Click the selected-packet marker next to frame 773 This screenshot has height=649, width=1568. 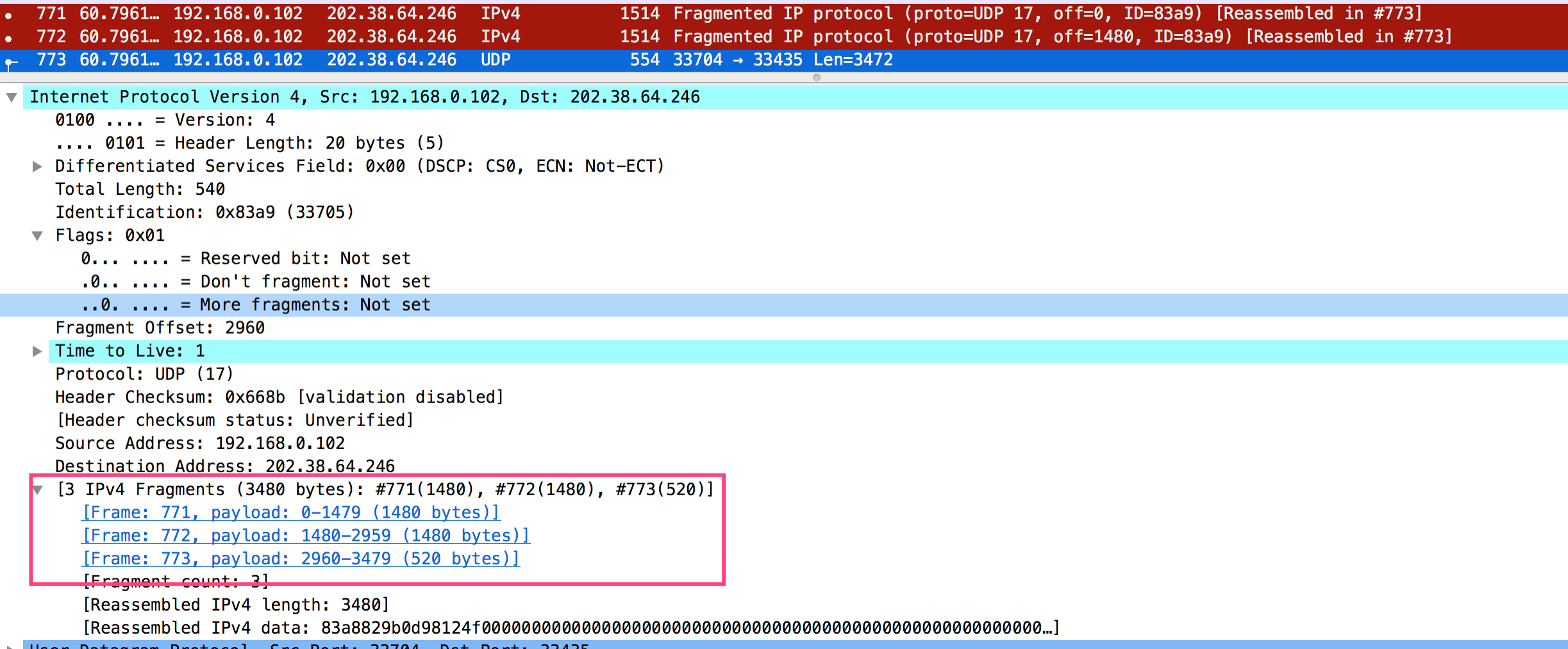point(9,60)
